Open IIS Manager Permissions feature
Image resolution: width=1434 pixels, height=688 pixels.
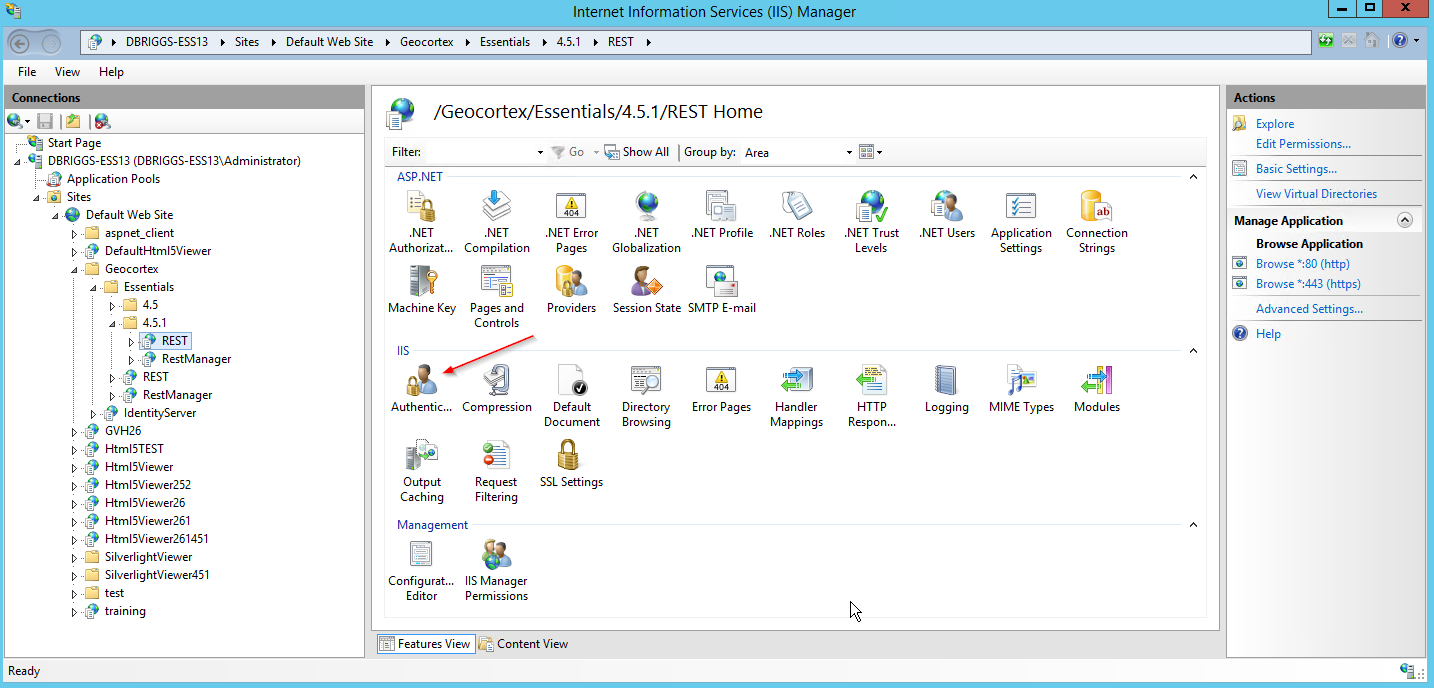coord(497,570)
